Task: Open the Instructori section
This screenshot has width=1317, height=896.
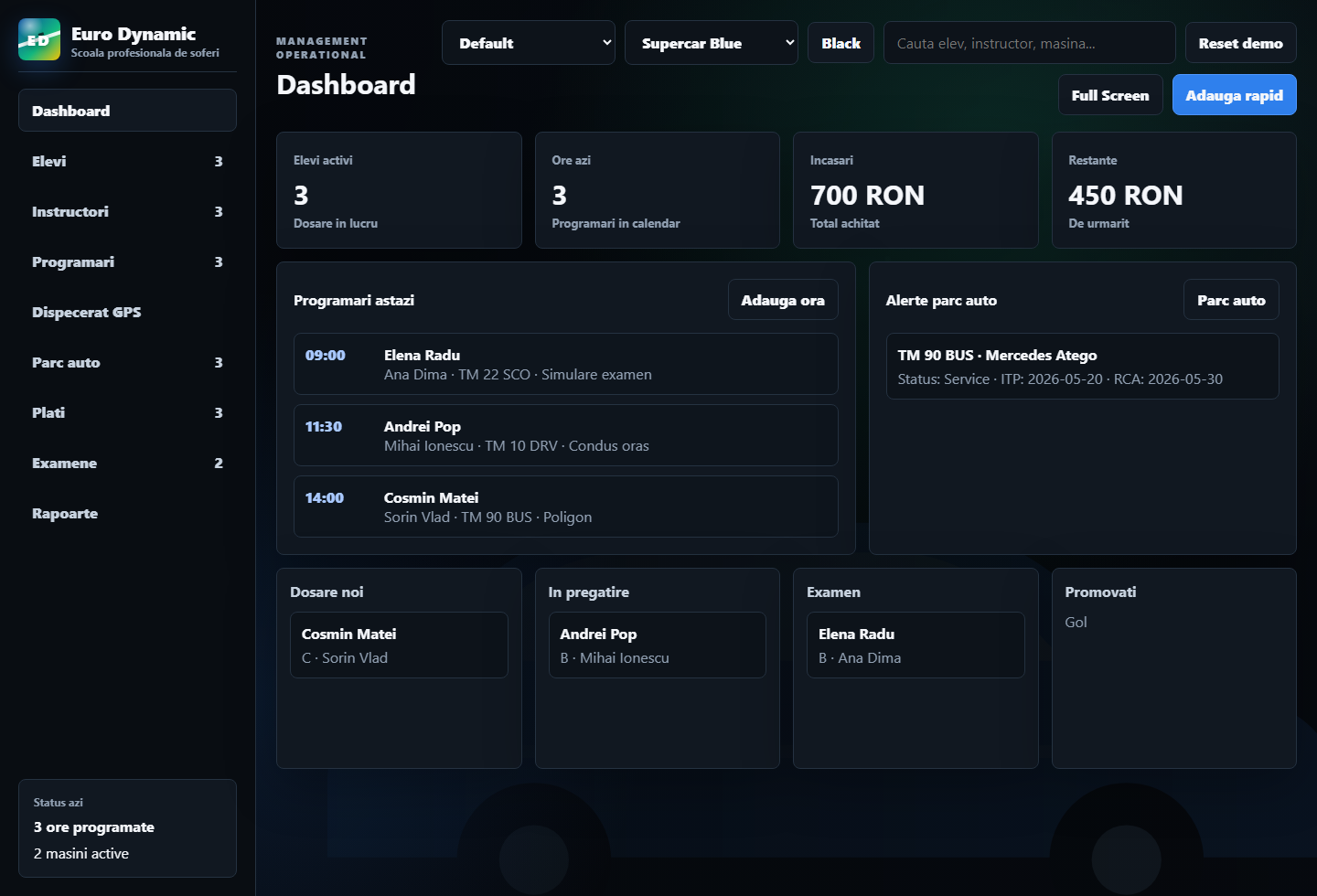Action: [127, 211]
